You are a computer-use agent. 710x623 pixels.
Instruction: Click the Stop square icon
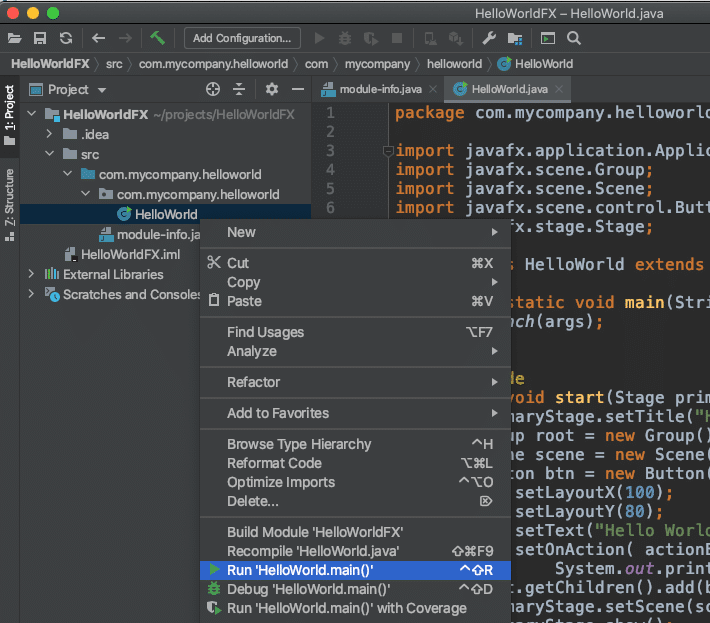[x=397, y=38]
